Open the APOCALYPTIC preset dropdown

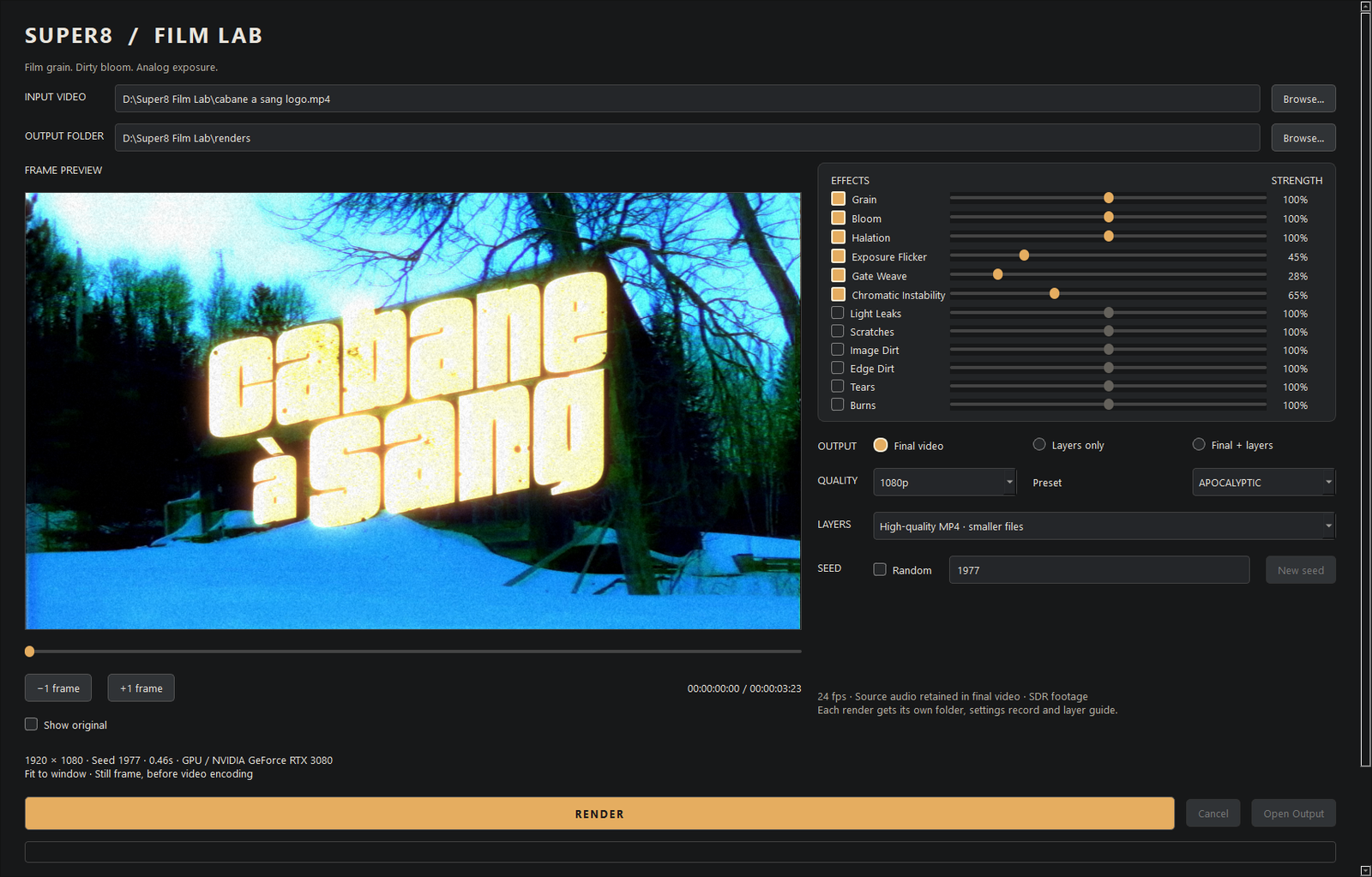1263,482
